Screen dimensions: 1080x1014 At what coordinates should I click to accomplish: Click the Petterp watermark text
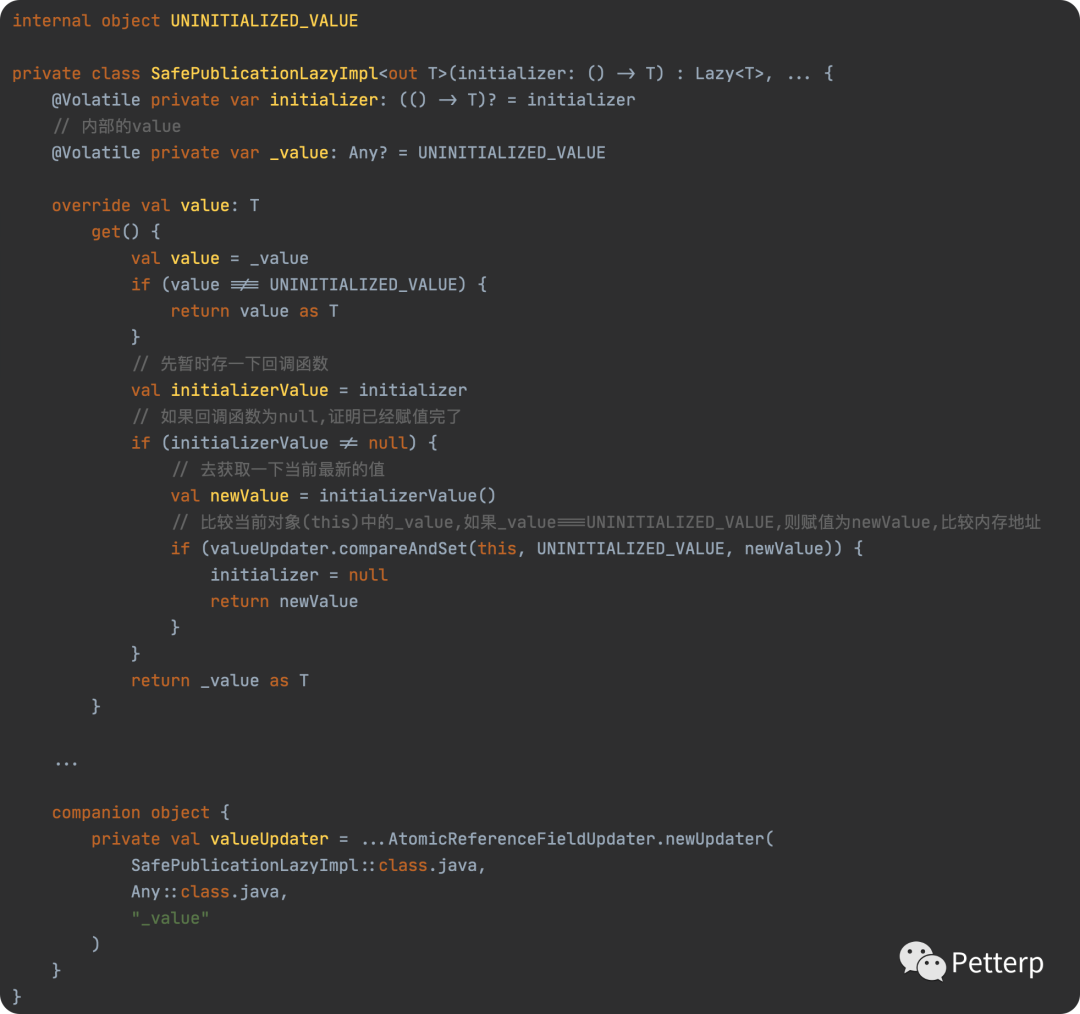click(x=997, y=963)
